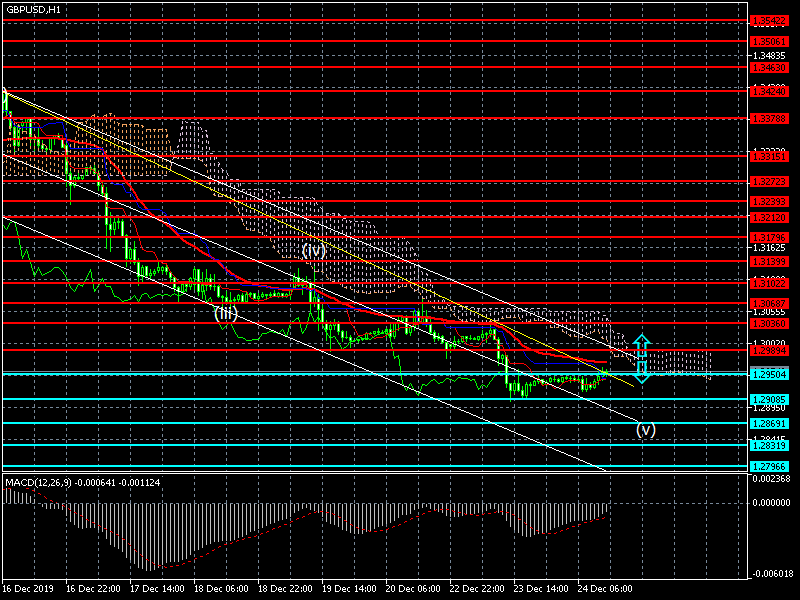The height and width of the screenshot is (600, 800).
Task: Click the 1.29504 cyan price tag
Action: click(769, 374)
